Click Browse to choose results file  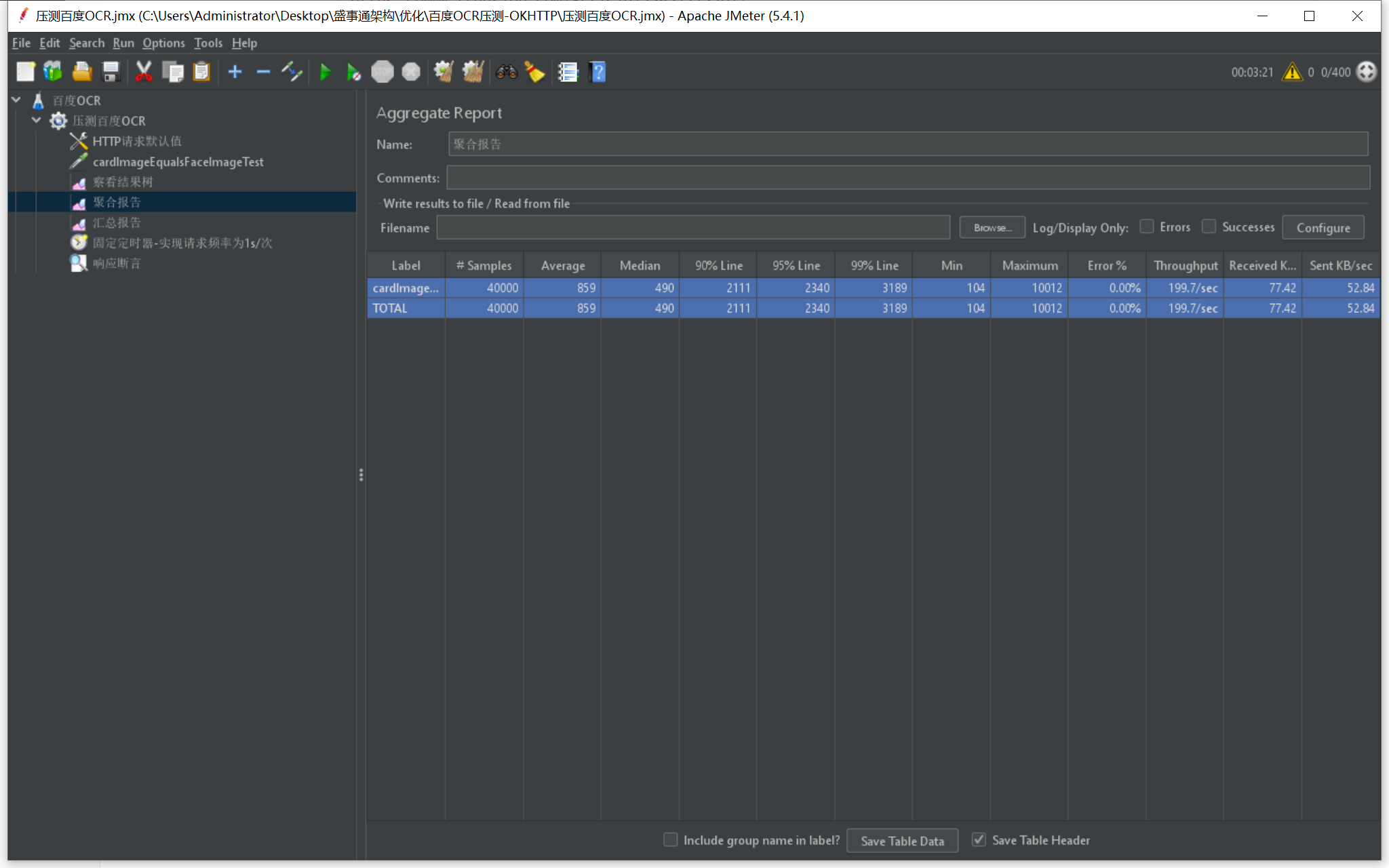992,227
